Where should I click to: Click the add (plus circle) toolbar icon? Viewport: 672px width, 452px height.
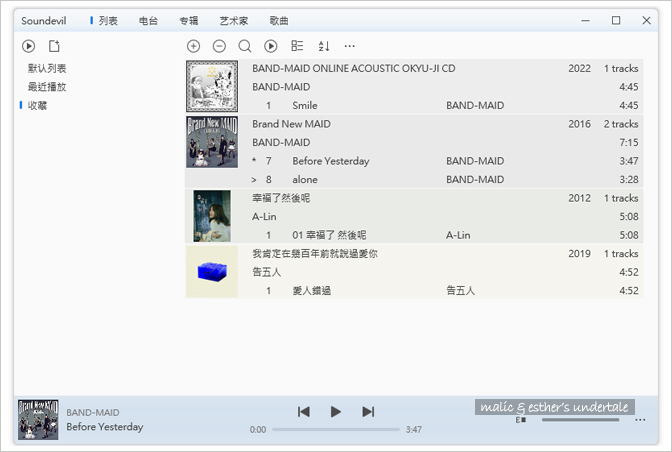click(193, 46)
